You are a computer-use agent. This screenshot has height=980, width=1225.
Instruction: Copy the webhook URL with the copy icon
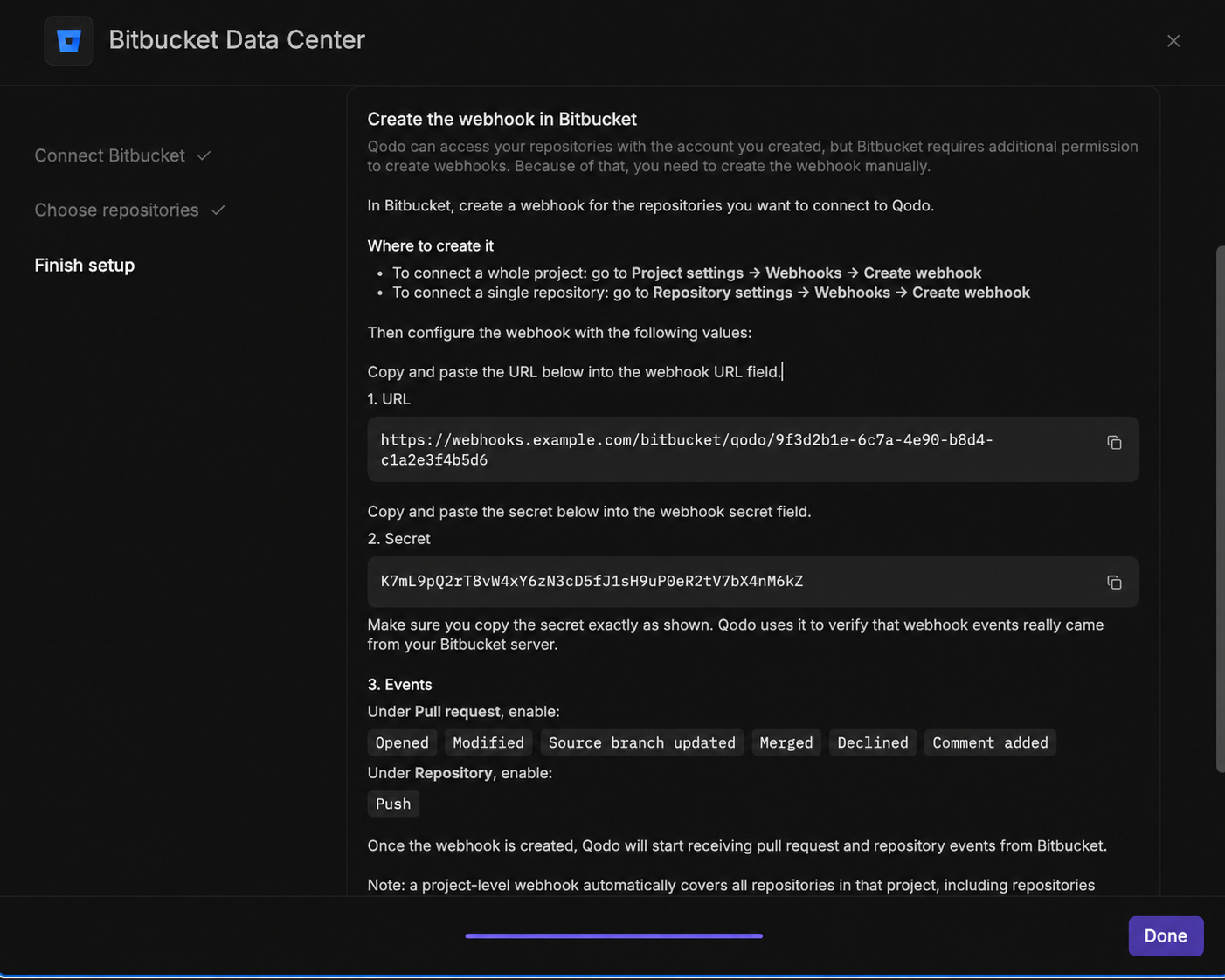click(x=1114, y=443)
